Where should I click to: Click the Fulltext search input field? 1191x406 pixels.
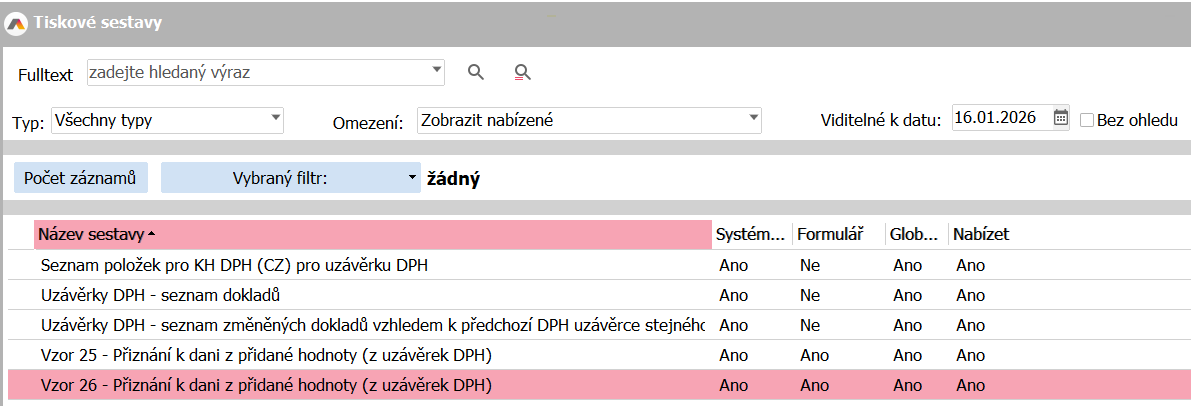pyautogui.click(x=258, y=72)
